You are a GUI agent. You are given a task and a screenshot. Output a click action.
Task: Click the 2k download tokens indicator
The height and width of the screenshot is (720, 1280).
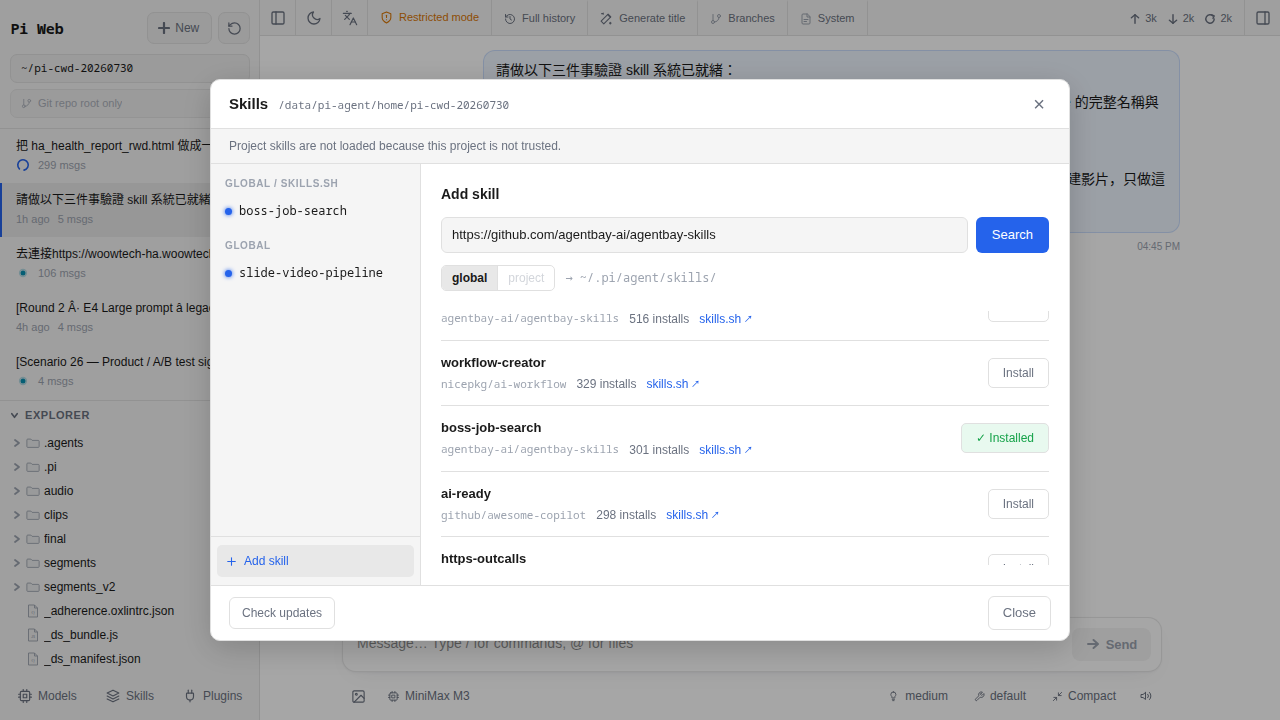pyautogui.click(x=1181, y=18)
